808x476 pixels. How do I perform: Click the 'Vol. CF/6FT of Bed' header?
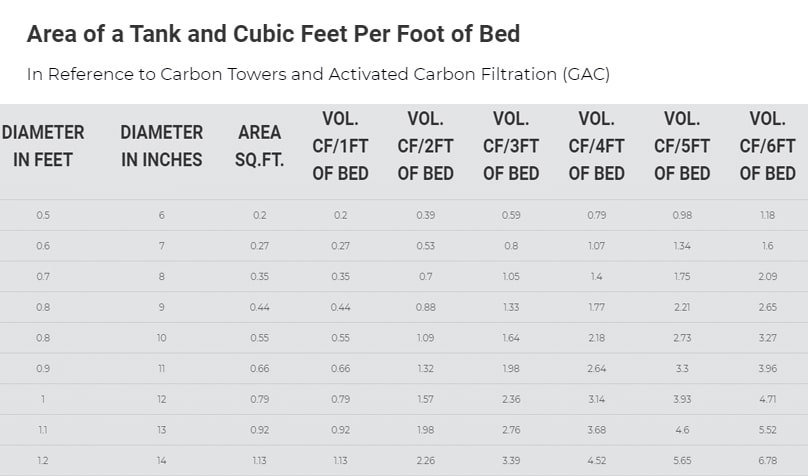point(767,146)
